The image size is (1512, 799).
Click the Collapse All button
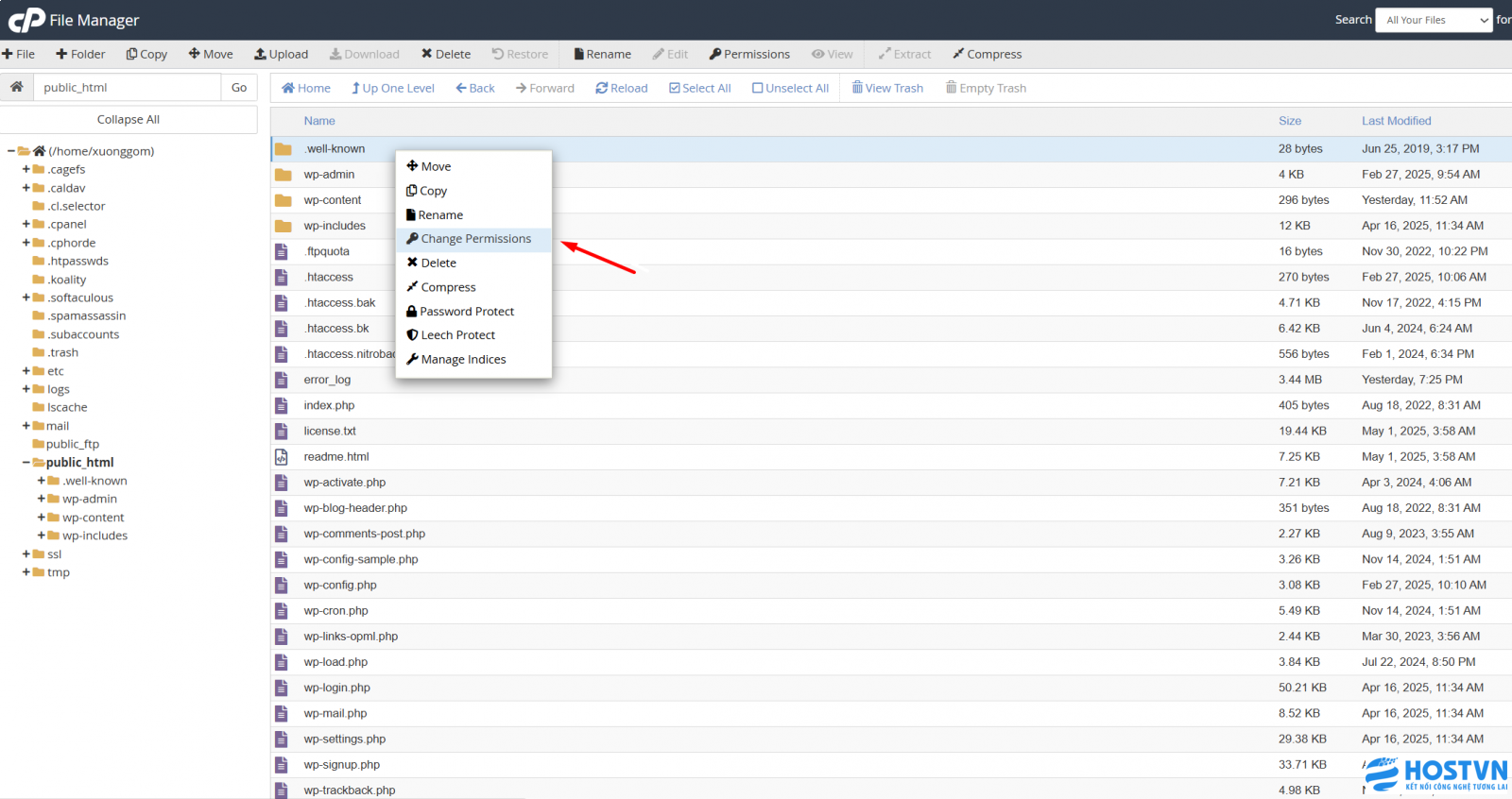pos(129,119)
